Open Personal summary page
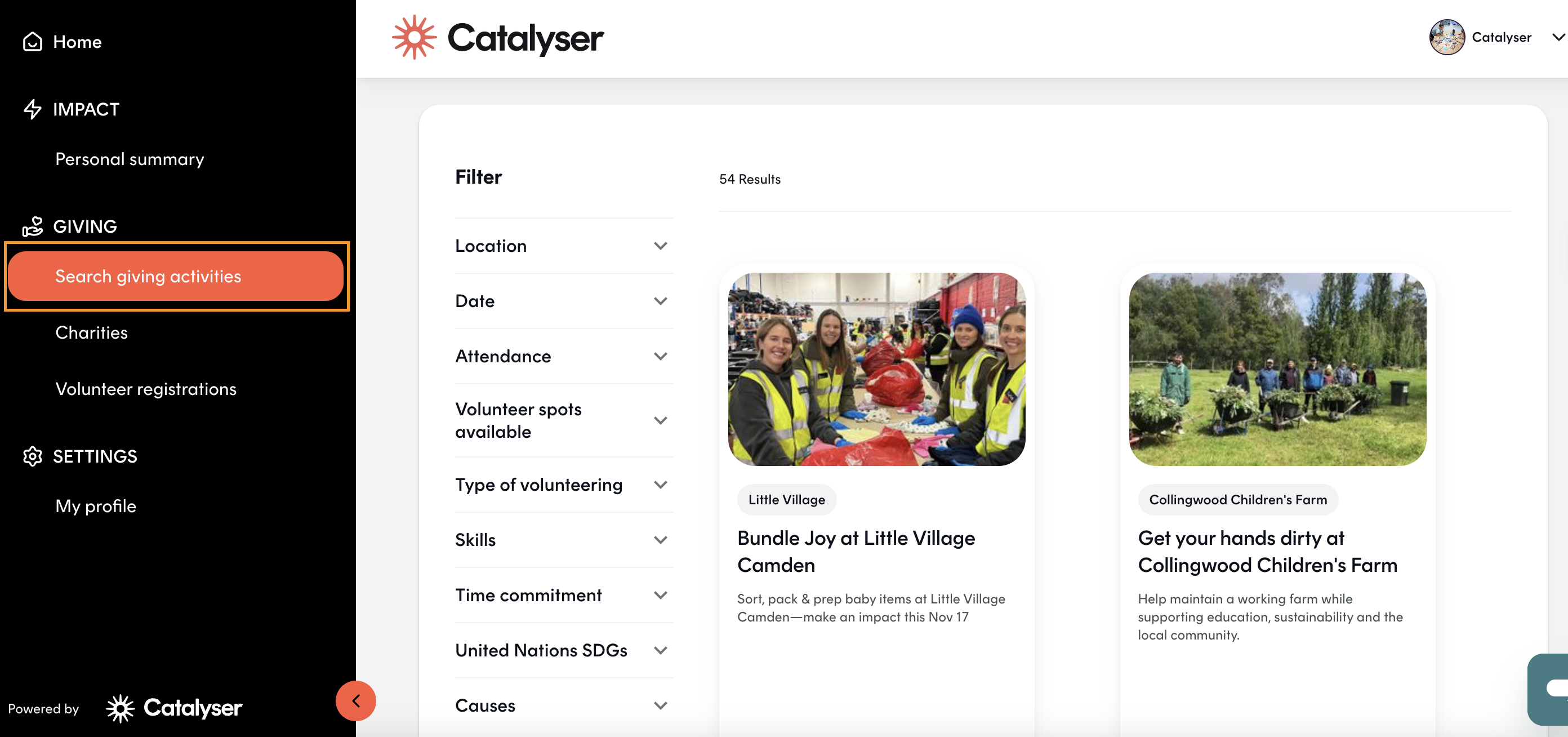Screen dimensions: 1568x737 [x=130, y=159]
